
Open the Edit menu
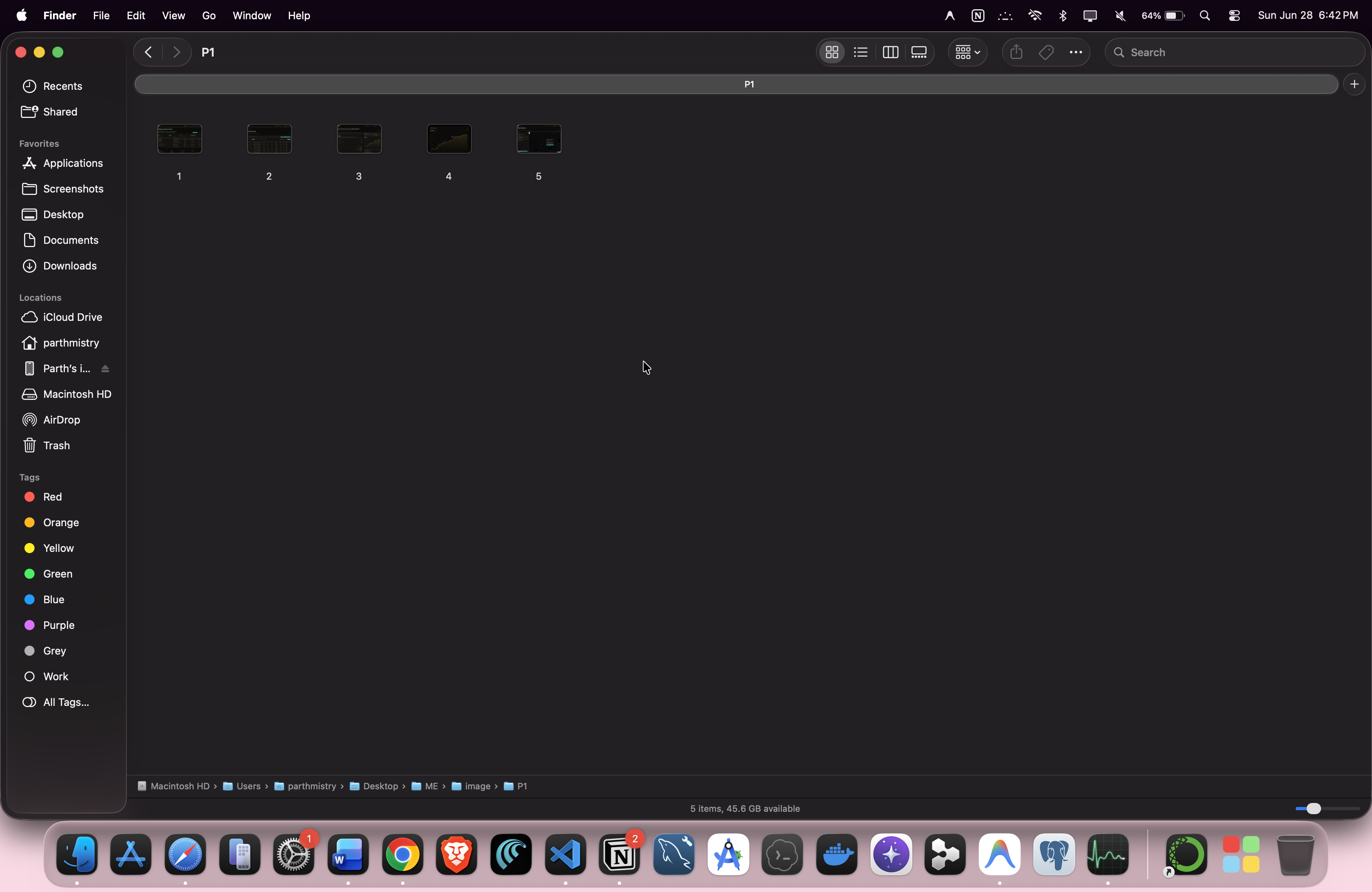point(136,16)
